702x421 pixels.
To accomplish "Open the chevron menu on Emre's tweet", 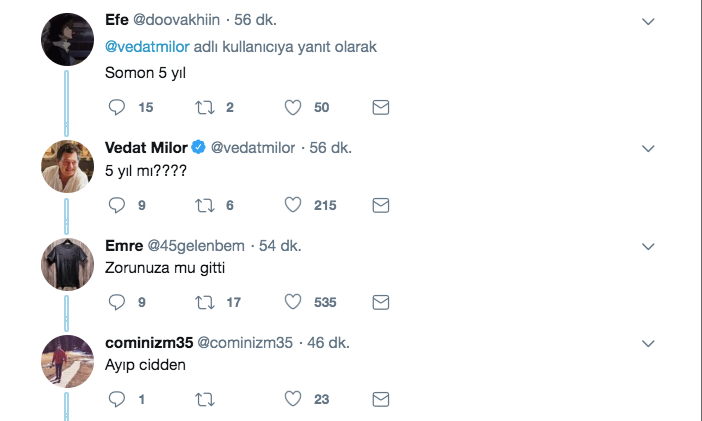I will (x=648, y=247).
